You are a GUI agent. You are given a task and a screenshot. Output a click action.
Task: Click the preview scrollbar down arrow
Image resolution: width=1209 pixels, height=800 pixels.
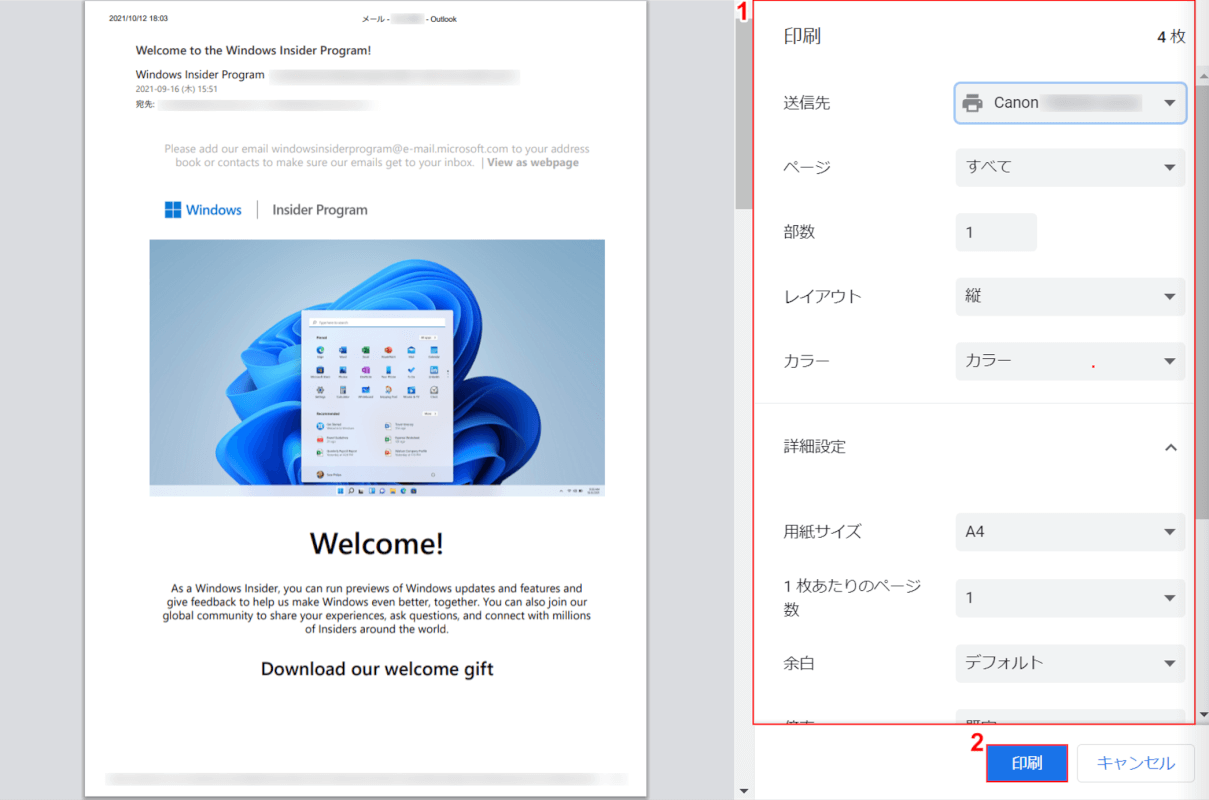click(x=743, y=791)
